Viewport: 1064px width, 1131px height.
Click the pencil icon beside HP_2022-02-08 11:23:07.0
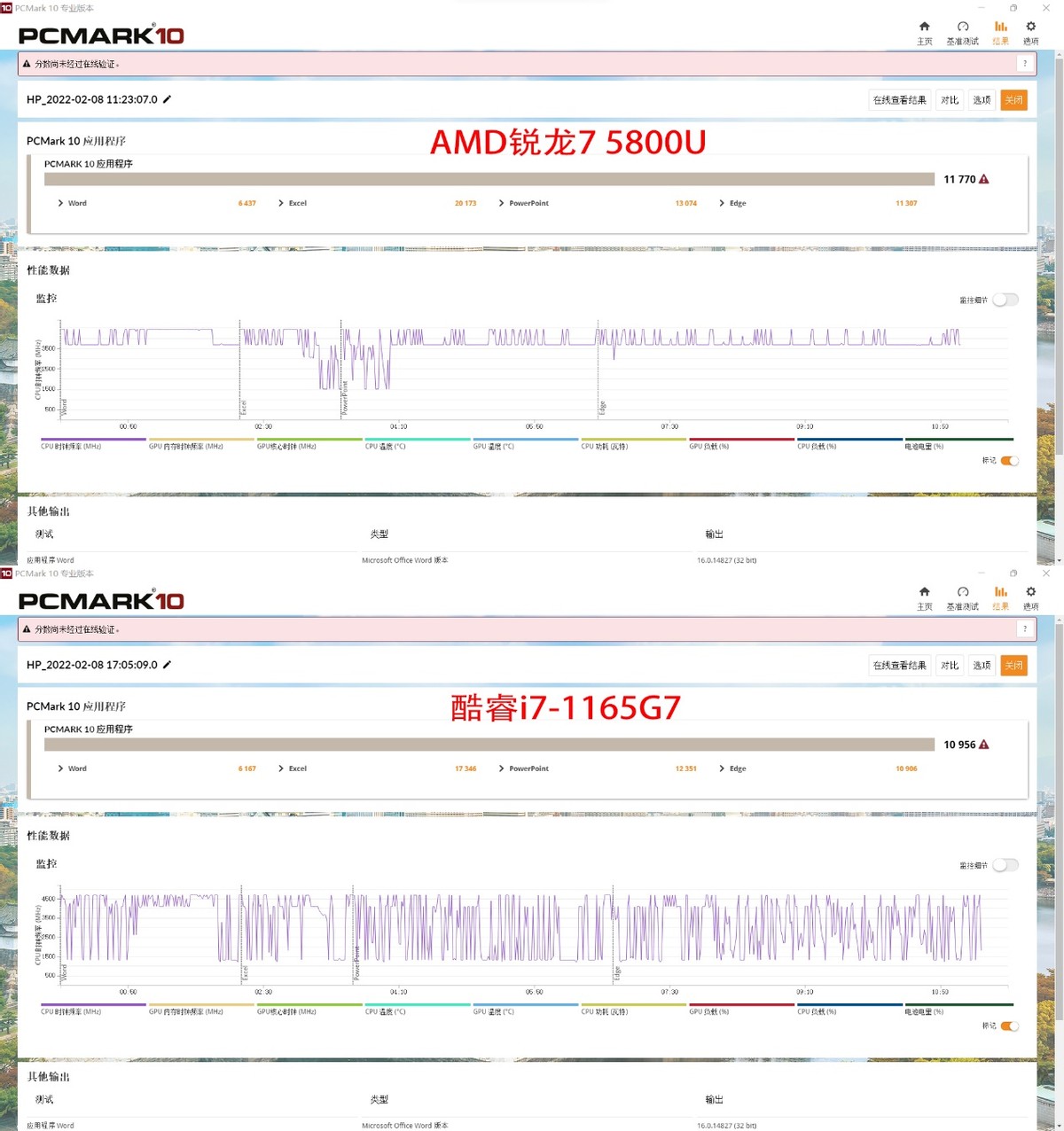pyautogui.click(x=167, y=99)
